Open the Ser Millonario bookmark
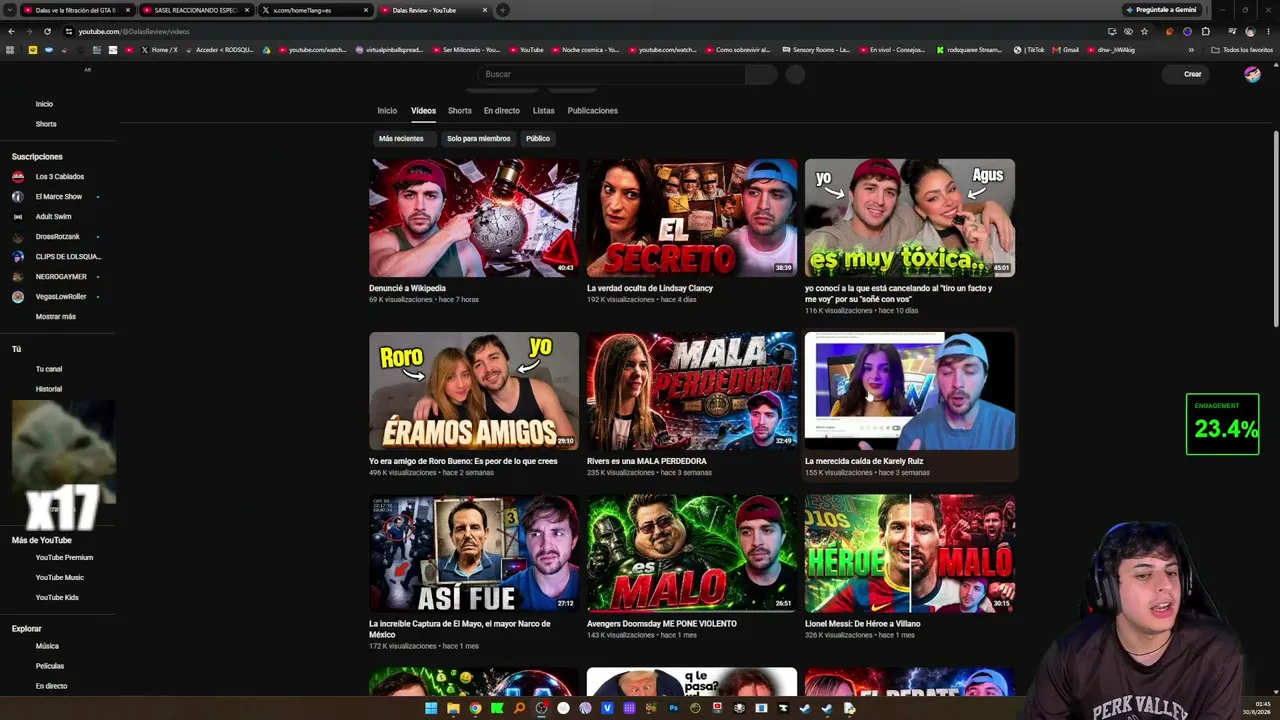 pos(466,50)
